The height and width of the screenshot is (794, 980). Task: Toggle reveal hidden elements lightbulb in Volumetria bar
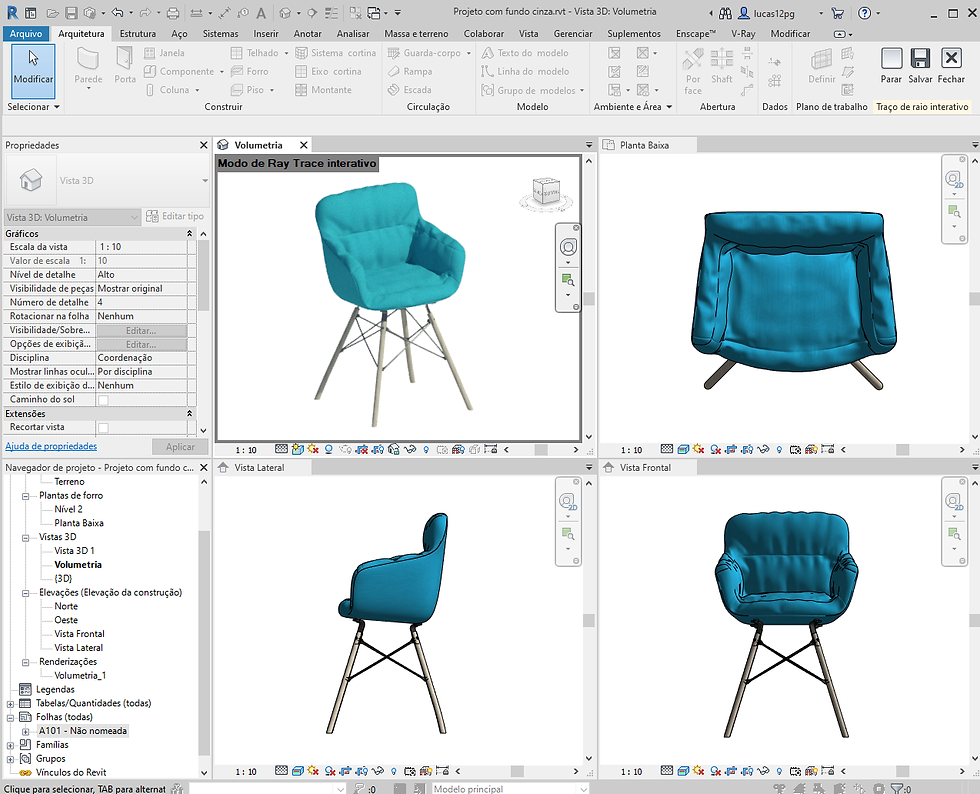point(426,449)
